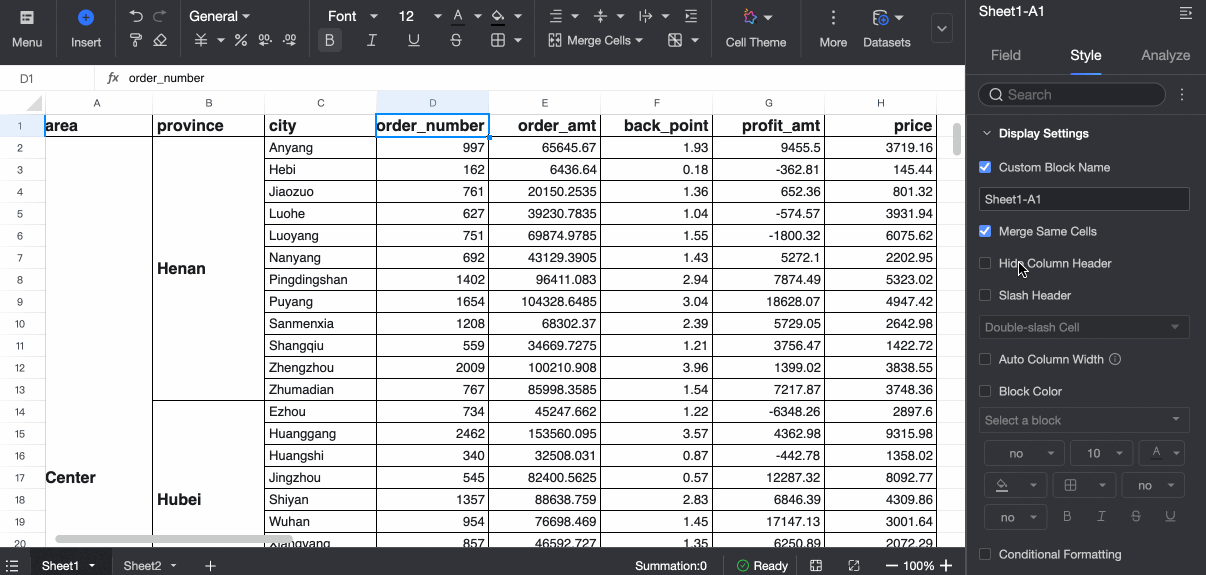Click the first decimal places icon
Viewport: 1206px width, 575px height.
pos(265,40)
